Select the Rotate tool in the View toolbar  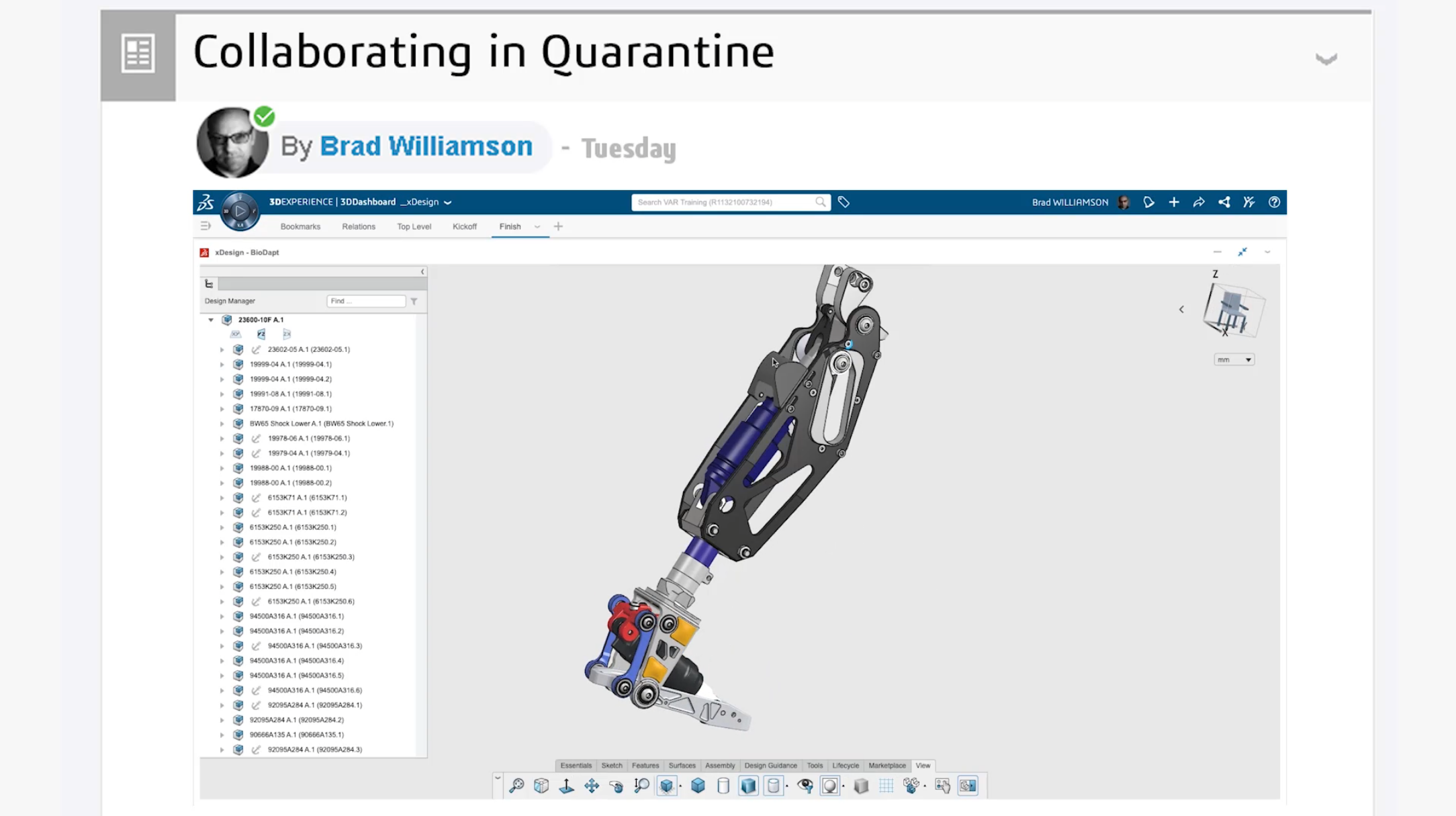[616, 784]
